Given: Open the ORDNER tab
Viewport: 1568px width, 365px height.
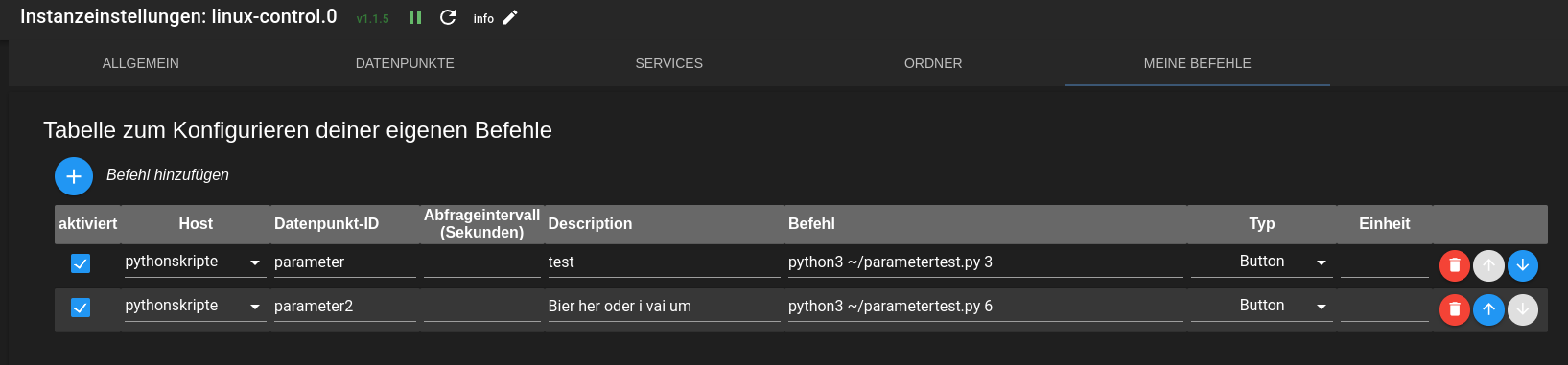Looking at the screenshot, I should (x=933, y=63).
